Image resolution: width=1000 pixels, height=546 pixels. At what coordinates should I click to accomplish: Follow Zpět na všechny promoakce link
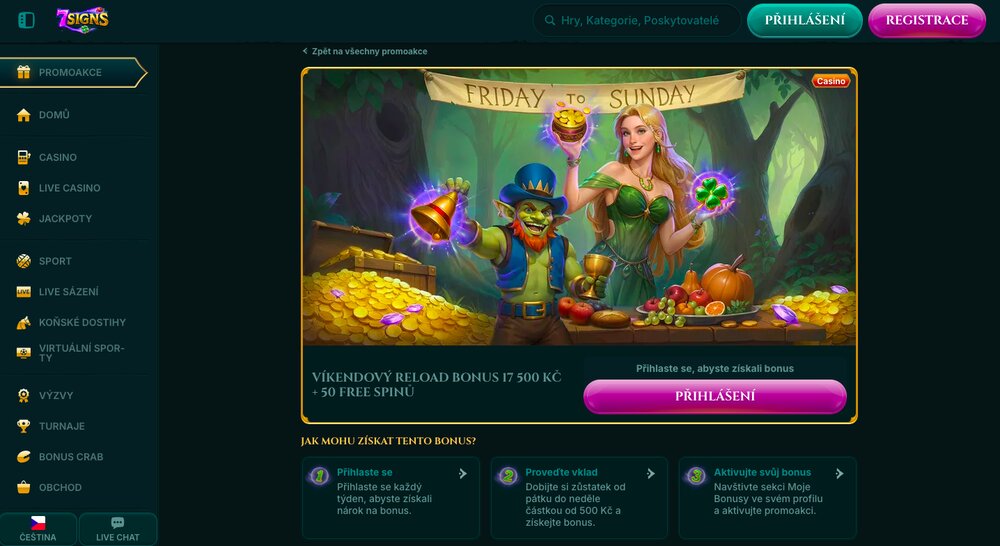point(365,51)
